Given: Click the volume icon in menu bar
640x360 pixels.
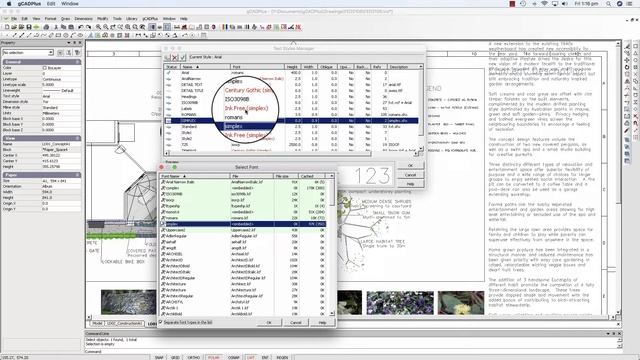Looking at the screenshot, I should point(564,4).
